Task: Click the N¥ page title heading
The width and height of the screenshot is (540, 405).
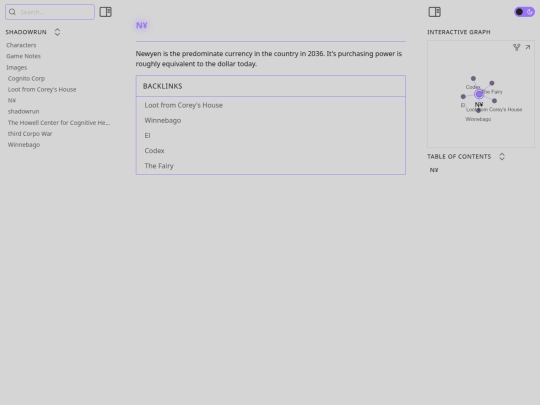Action: tap(142, 25)
